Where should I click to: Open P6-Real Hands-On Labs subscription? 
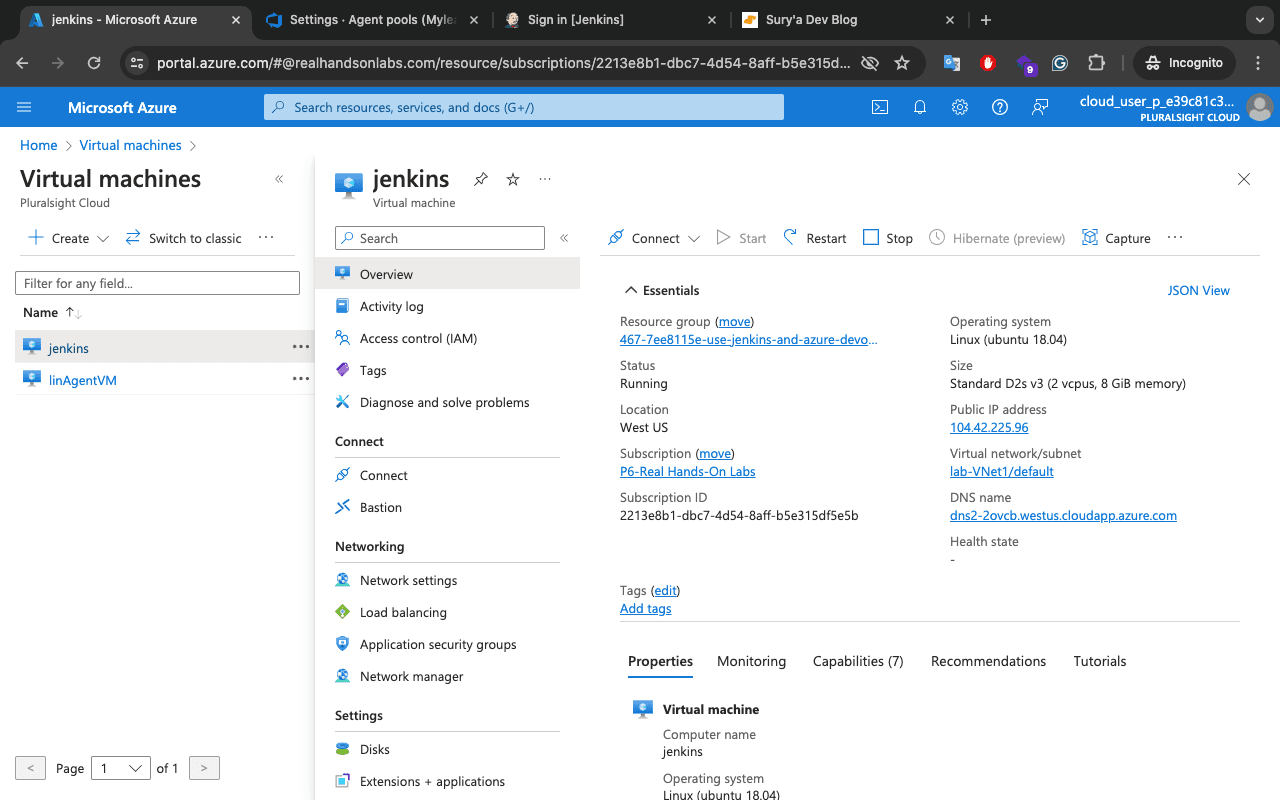[x=688, y=471]
